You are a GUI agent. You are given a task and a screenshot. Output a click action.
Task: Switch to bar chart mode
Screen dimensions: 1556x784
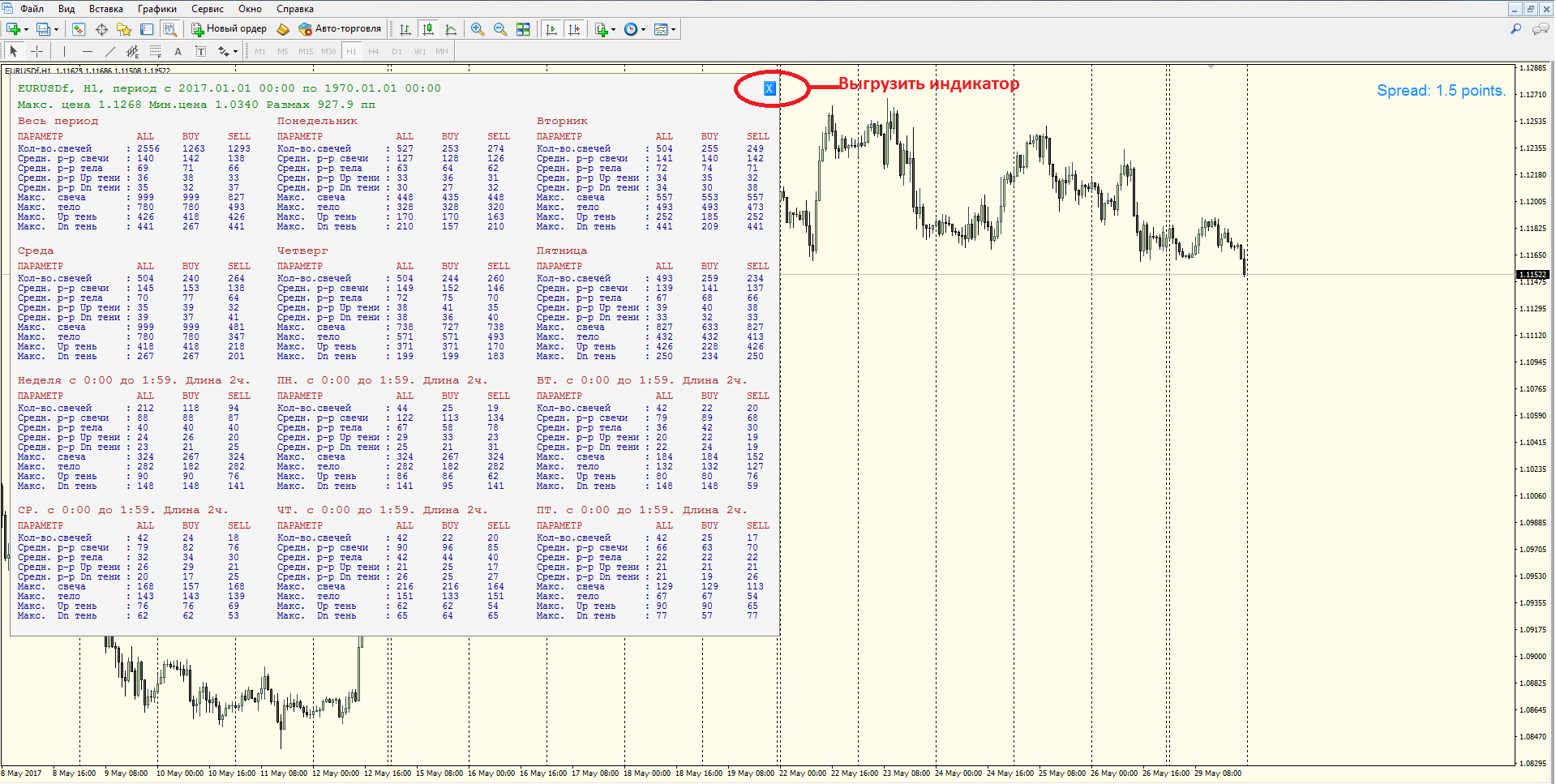tap(405, 29)
